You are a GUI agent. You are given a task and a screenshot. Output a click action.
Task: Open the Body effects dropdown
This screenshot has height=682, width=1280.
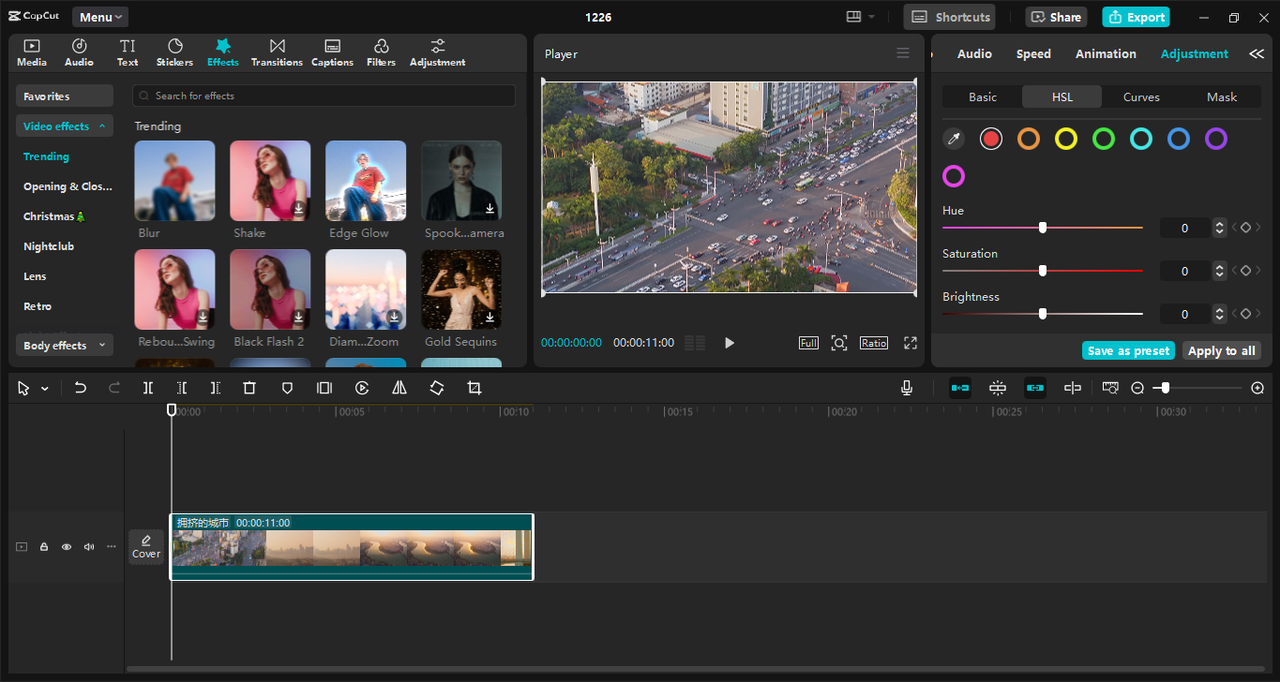[64, 344]
